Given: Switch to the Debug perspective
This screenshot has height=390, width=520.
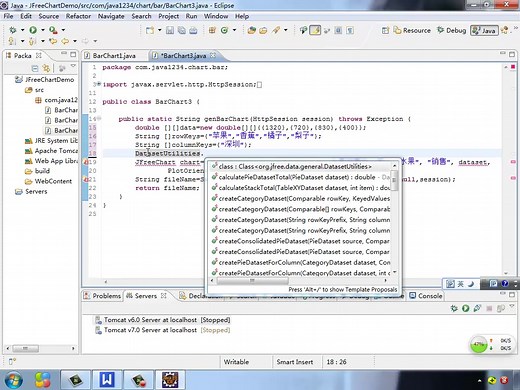Looking at the screenshot, I should (451, 30).
